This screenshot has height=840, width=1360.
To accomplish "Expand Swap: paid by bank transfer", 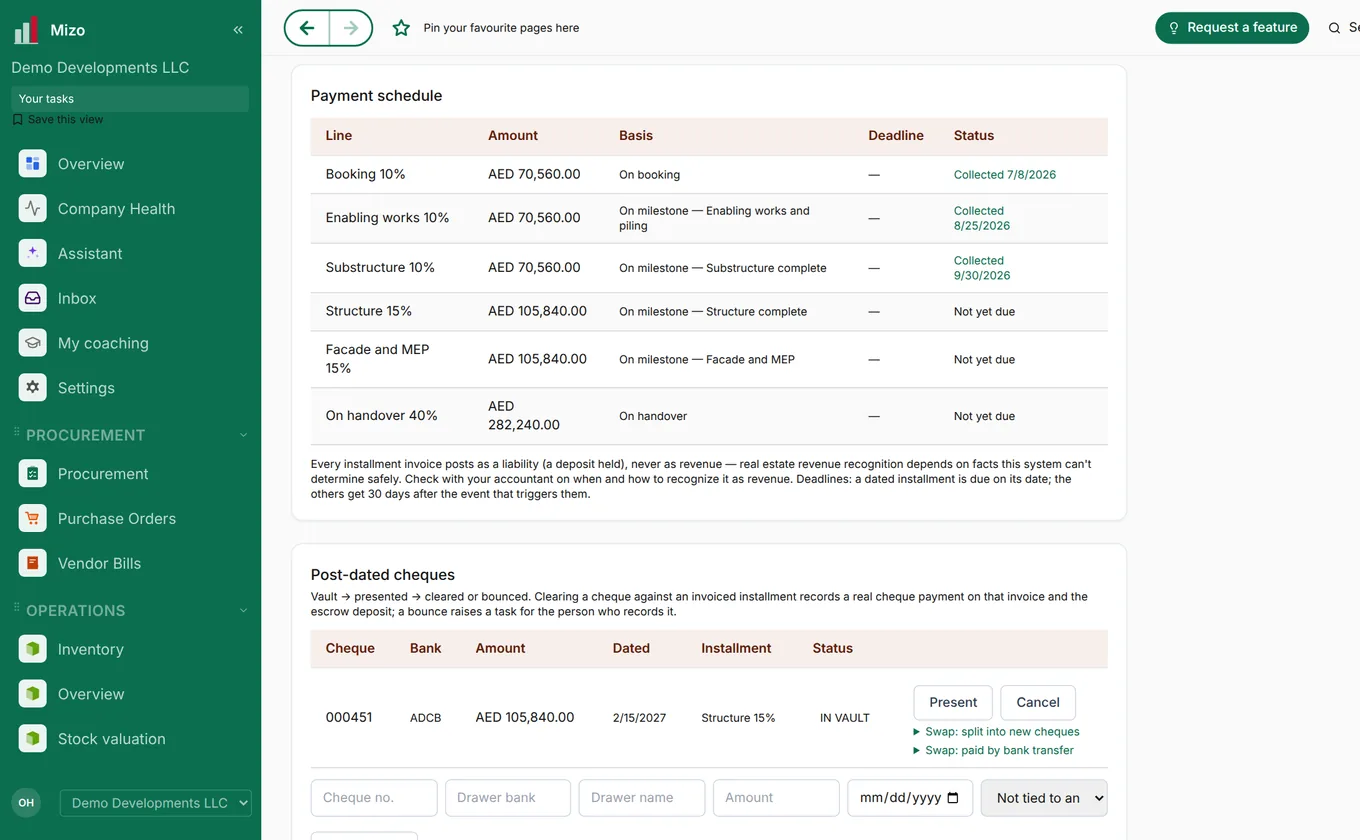I will 994,750.
